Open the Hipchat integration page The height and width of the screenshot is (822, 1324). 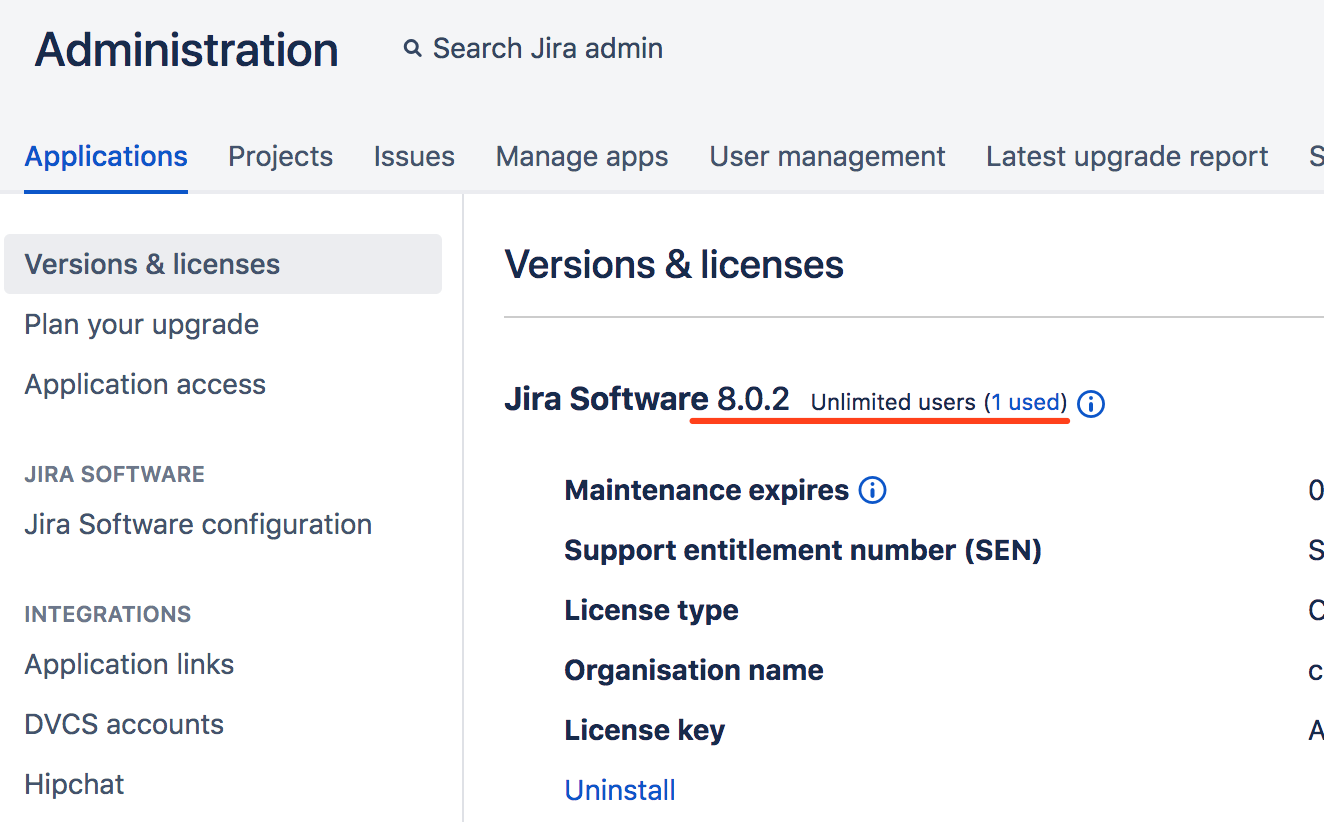coord(74,785)
